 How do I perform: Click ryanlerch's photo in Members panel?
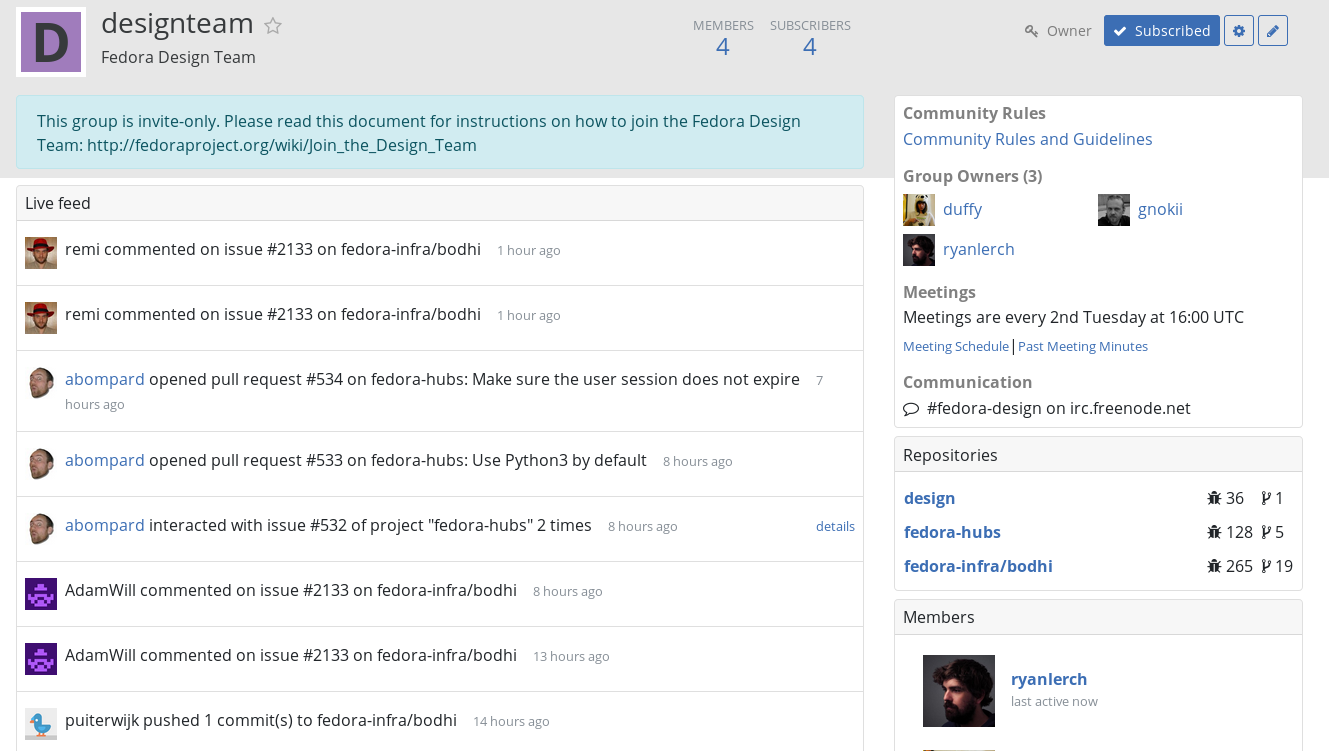tap(959, 691)
